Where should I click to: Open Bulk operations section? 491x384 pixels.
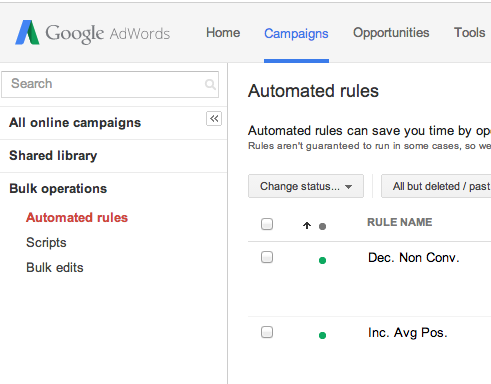(x=58, y=189)
